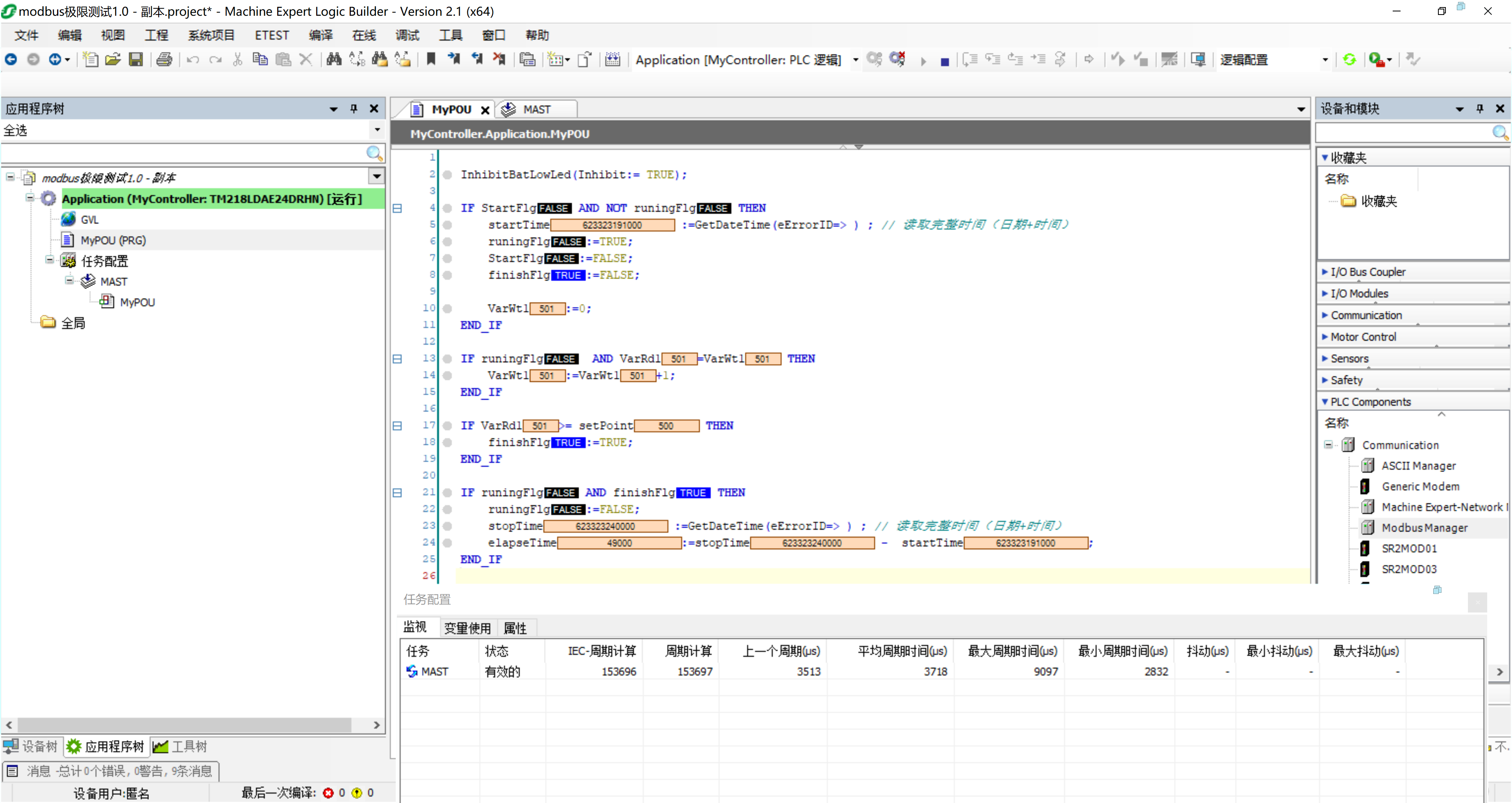
Task: Click the green refresh arrows icon
Action: pyautogui.click(x=1349, y=60)
